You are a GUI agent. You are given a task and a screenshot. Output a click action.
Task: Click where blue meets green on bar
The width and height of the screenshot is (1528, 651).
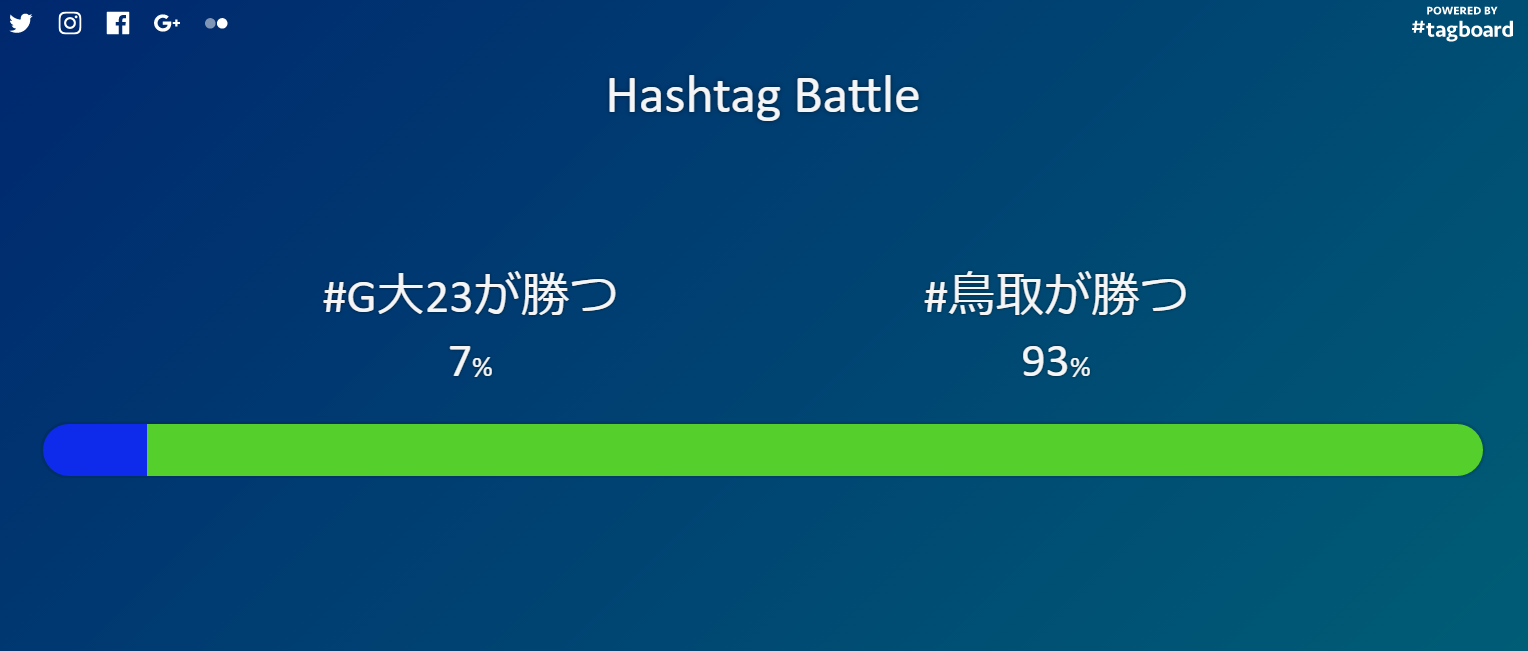pos(147,450)
